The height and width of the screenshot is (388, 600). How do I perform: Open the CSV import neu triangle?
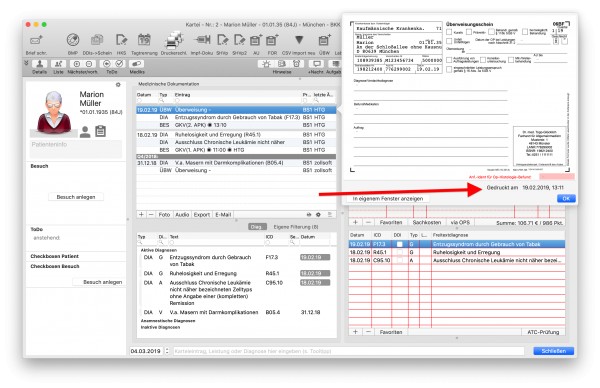[x=299, y=39]
